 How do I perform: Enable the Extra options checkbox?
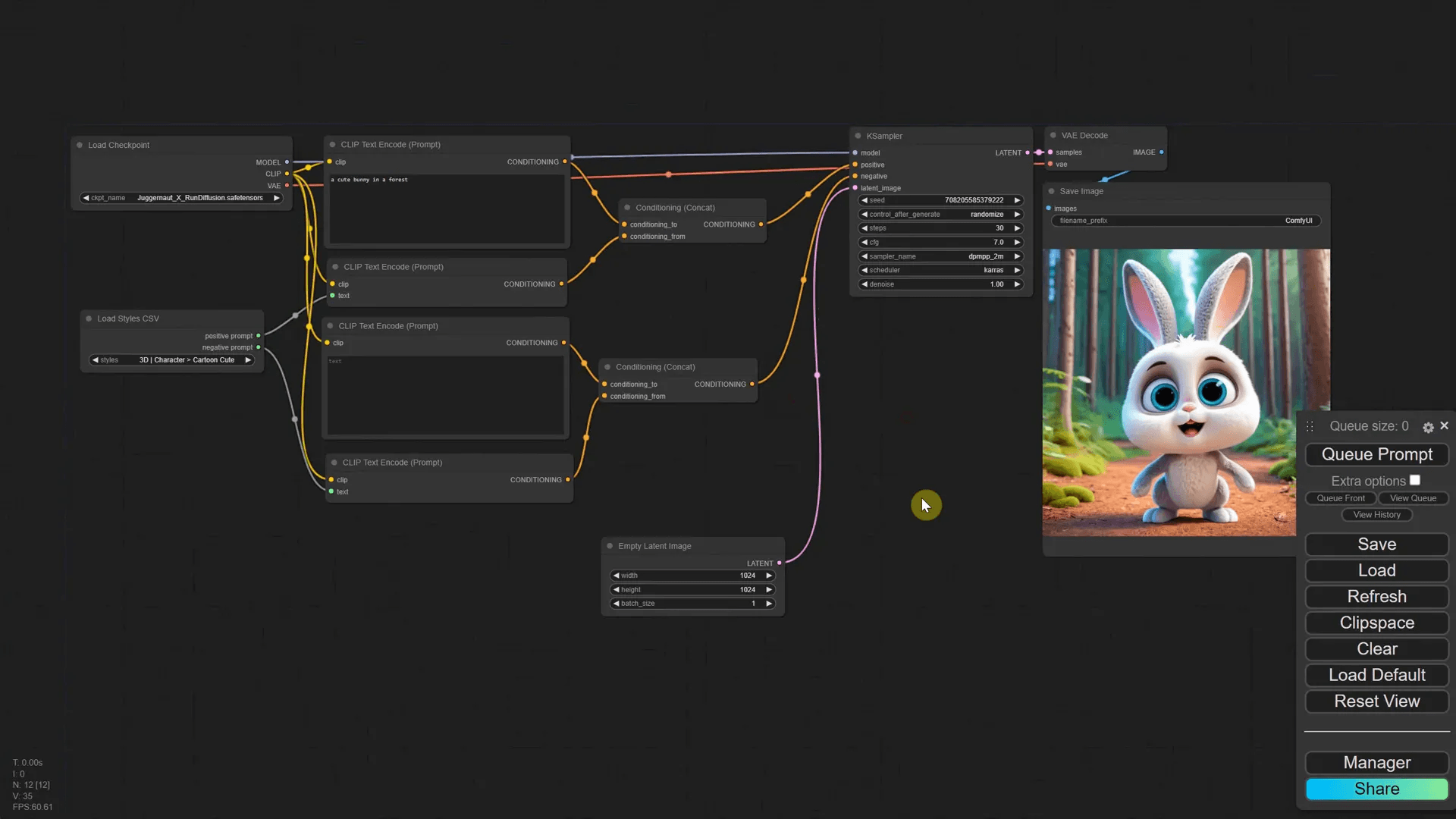point(1415,480)
